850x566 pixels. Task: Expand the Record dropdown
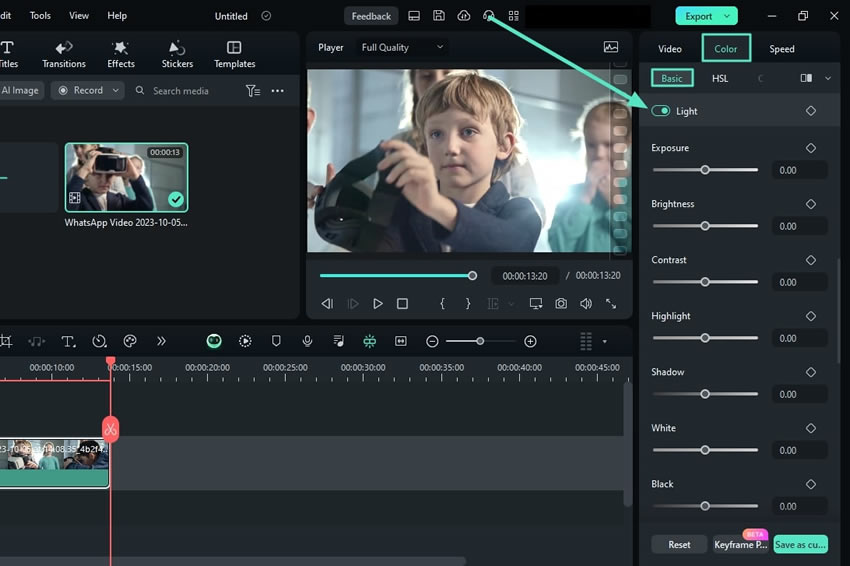(115, 91)
